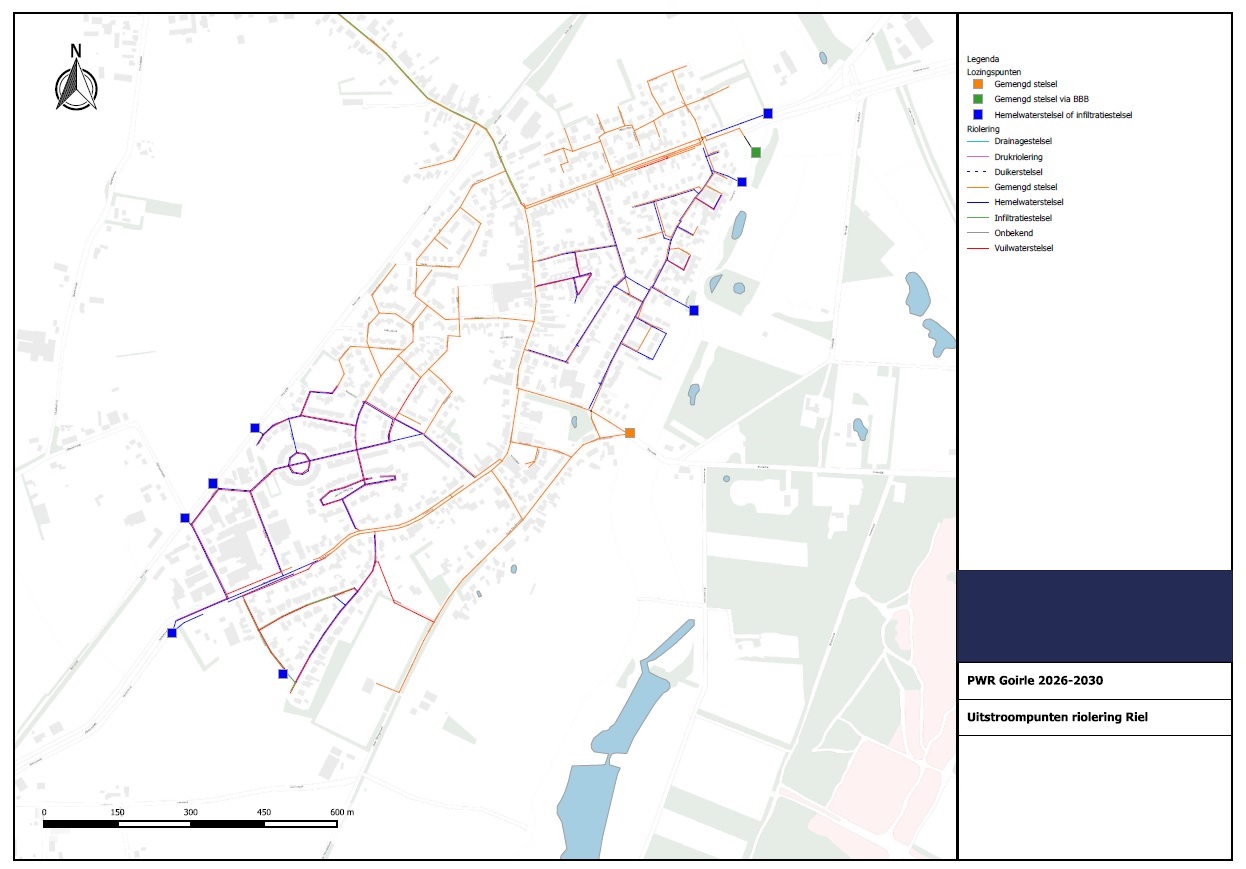Image resolution: width=1246 pixels, height=869 pixels.
Task: Click the '150' scale bar label
Action: [x=118, y=812]
